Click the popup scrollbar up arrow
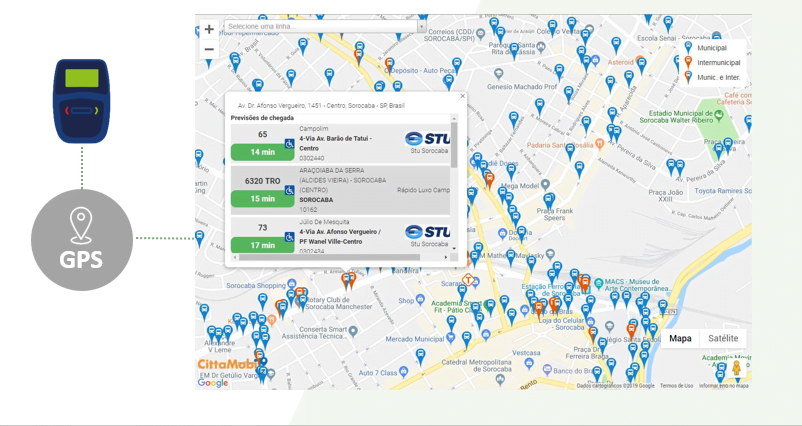Viewport: 802px width, 426px height. 454,119
